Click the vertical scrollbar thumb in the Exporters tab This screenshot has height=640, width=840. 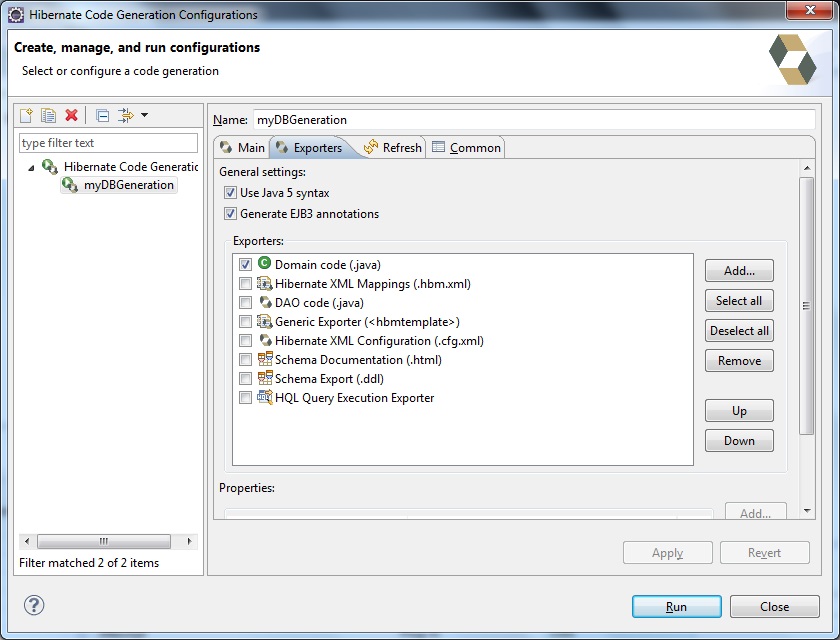[x=806, y=306]
